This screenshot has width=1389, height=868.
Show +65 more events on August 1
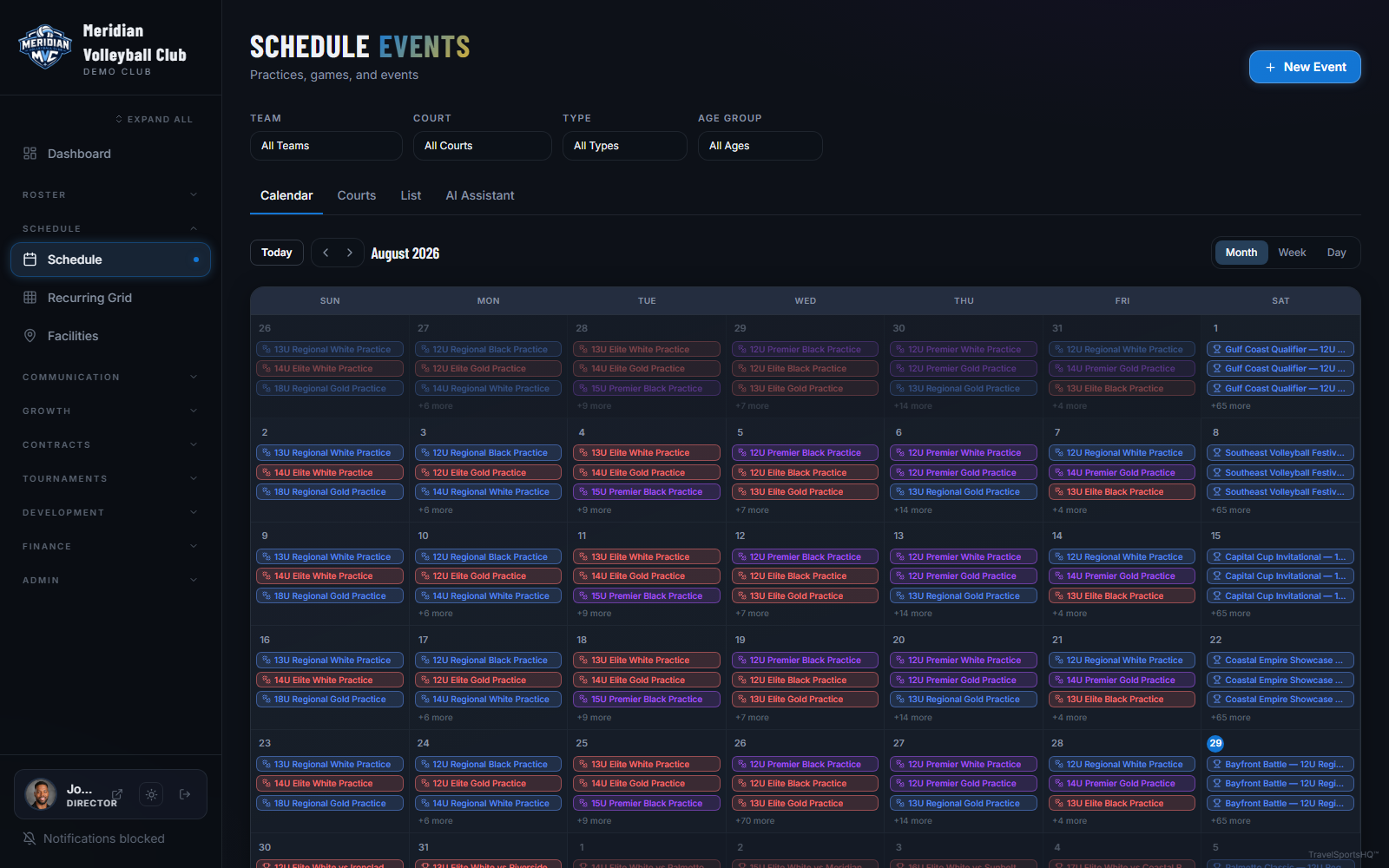pos(1231,406)
